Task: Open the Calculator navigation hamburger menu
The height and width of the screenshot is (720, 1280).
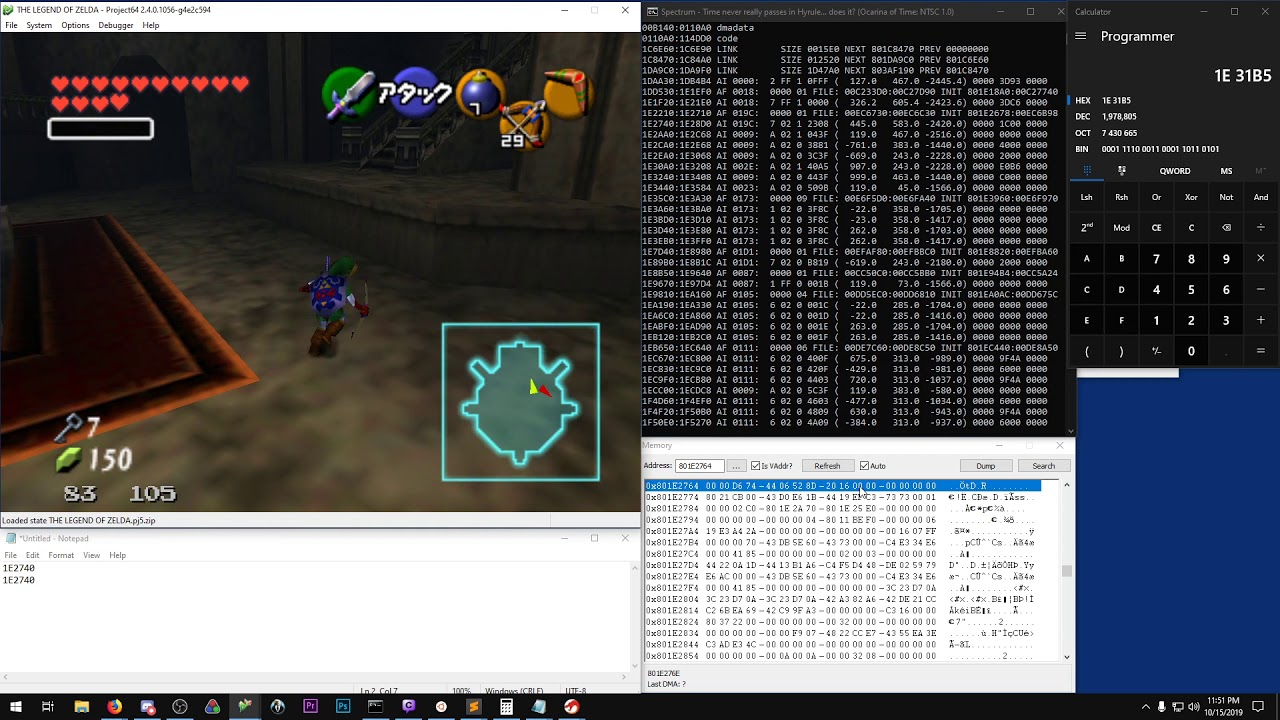Action: (x=1081, y=36)
